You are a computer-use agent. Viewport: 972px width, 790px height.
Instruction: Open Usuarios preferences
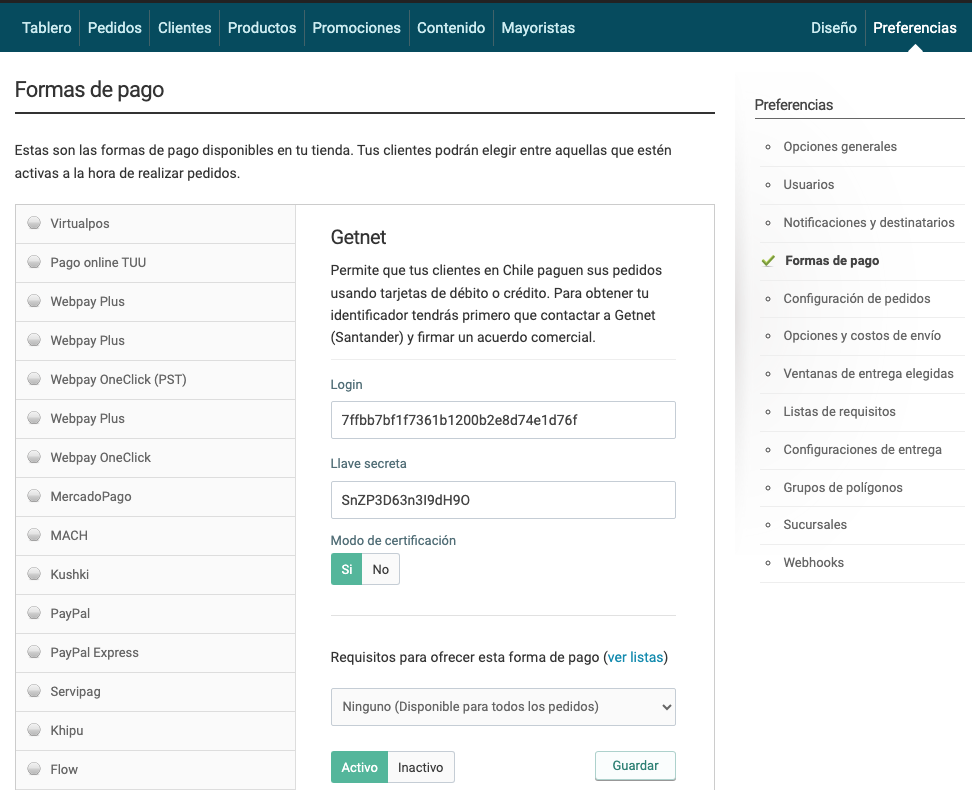click(808, 185)
